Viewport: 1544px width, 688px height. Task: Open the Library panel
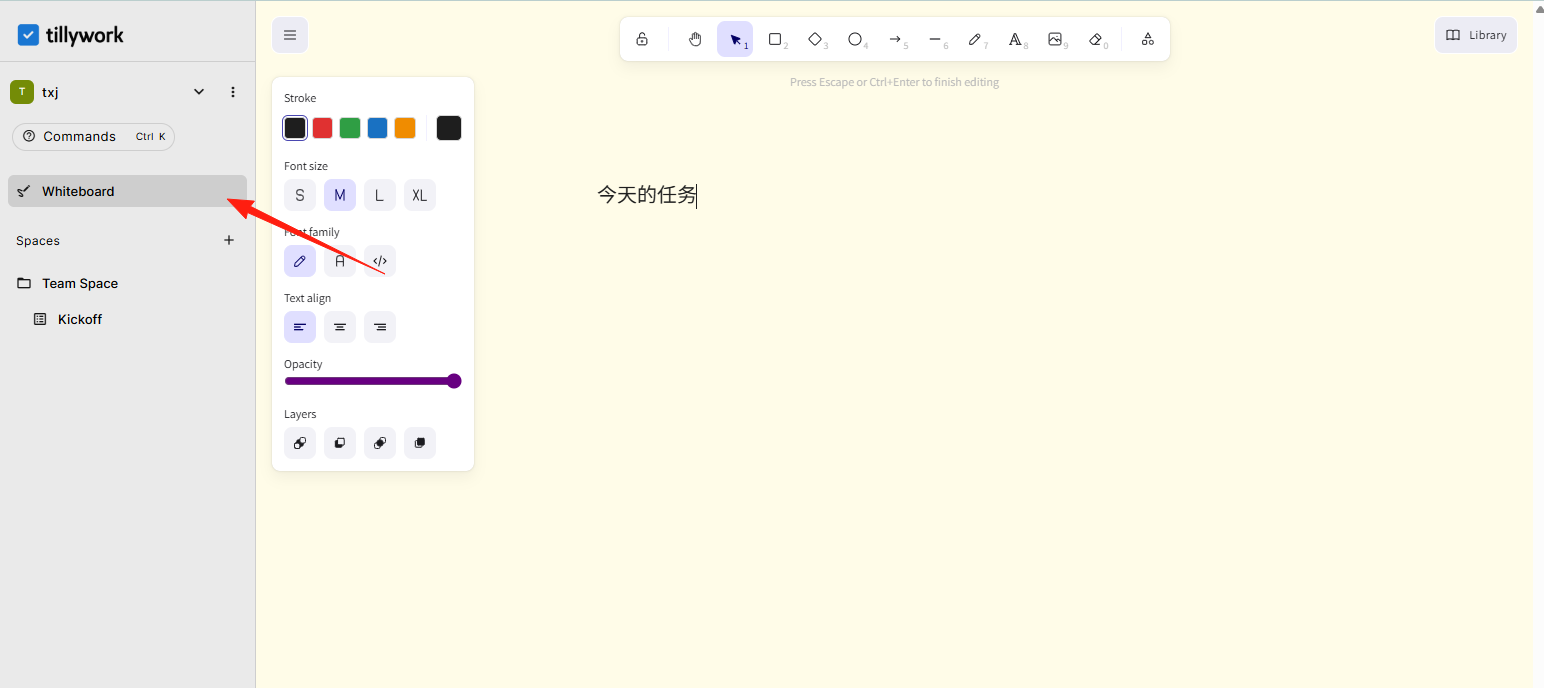click(x=1476, y=35)
